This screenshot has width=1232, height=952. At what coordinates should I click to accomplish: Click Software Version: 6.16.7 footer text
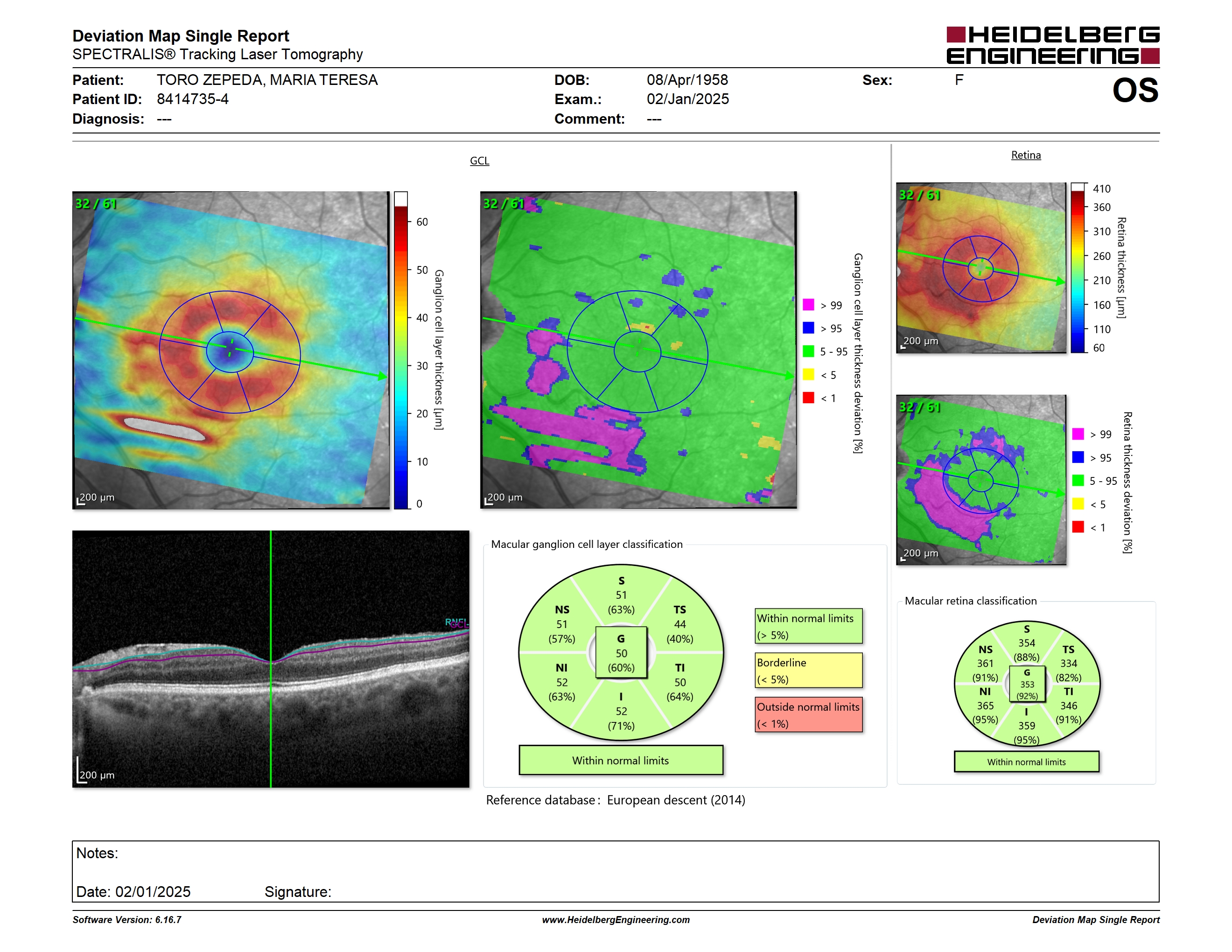coord(127,920)
